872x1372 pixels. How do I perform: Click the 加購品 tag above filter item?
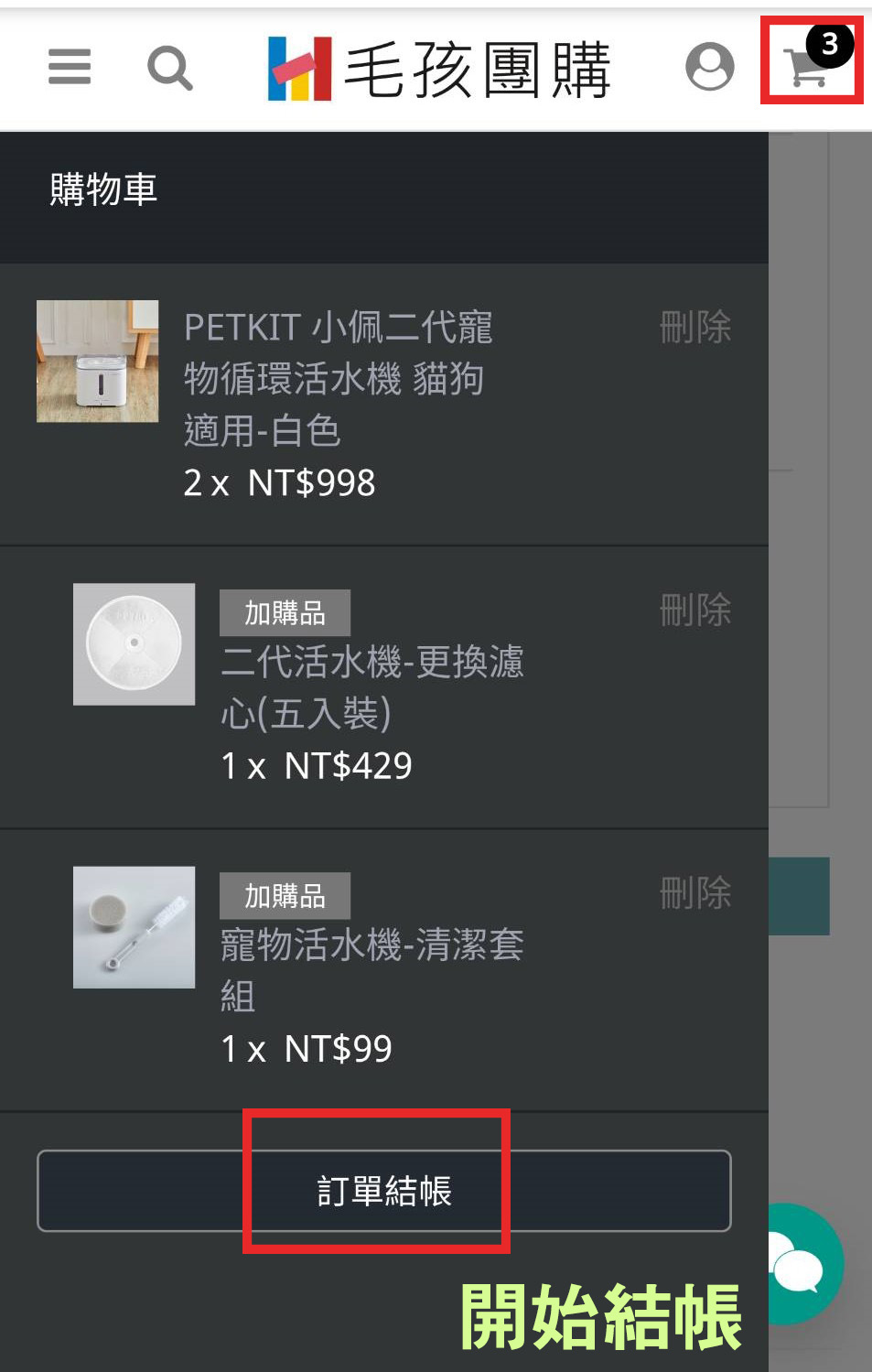285,612
